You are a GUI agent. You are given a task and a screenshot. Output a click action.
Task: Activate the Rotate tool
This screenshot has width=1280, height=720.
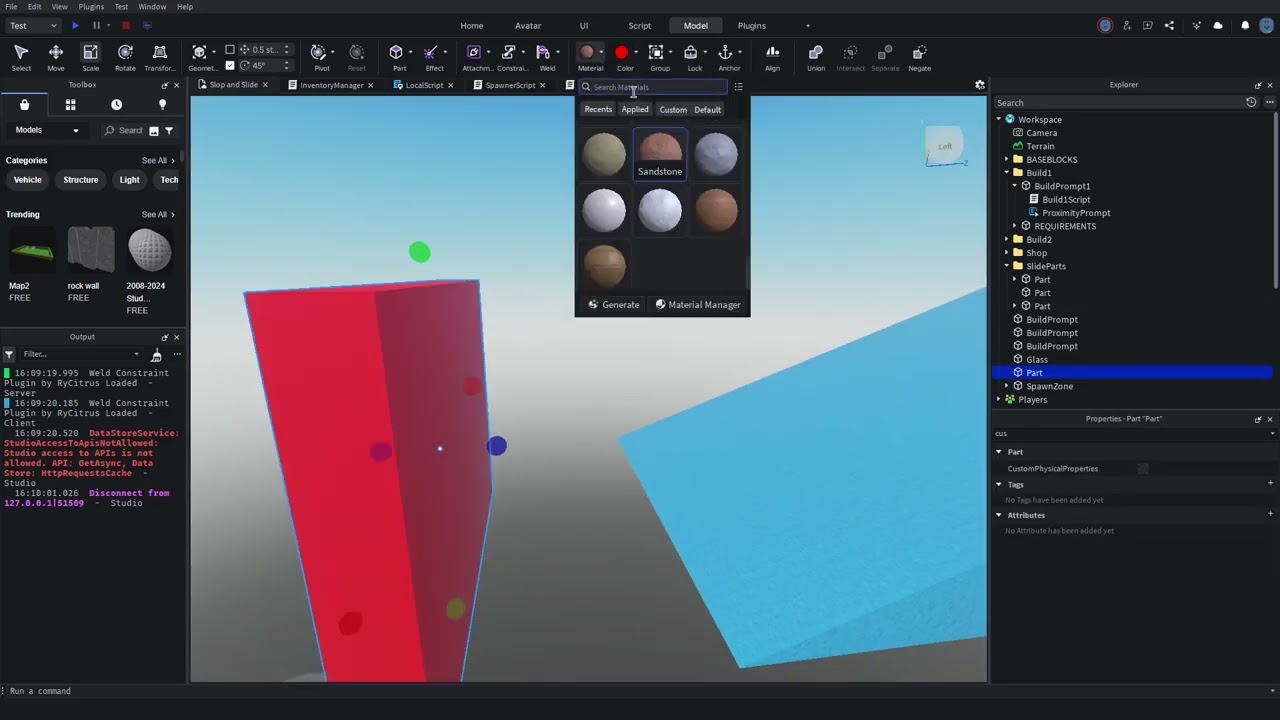point(125,58)
